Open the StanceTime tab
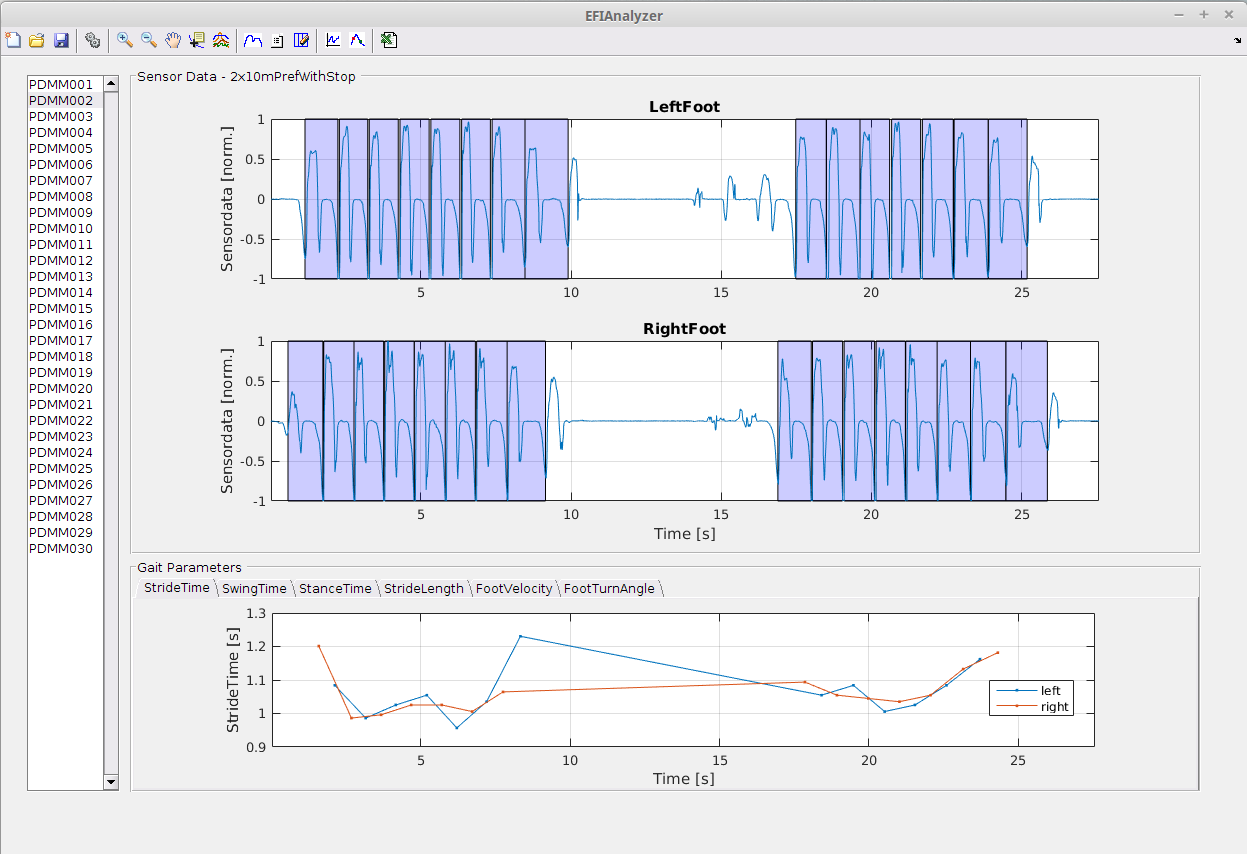 [335, 588]
